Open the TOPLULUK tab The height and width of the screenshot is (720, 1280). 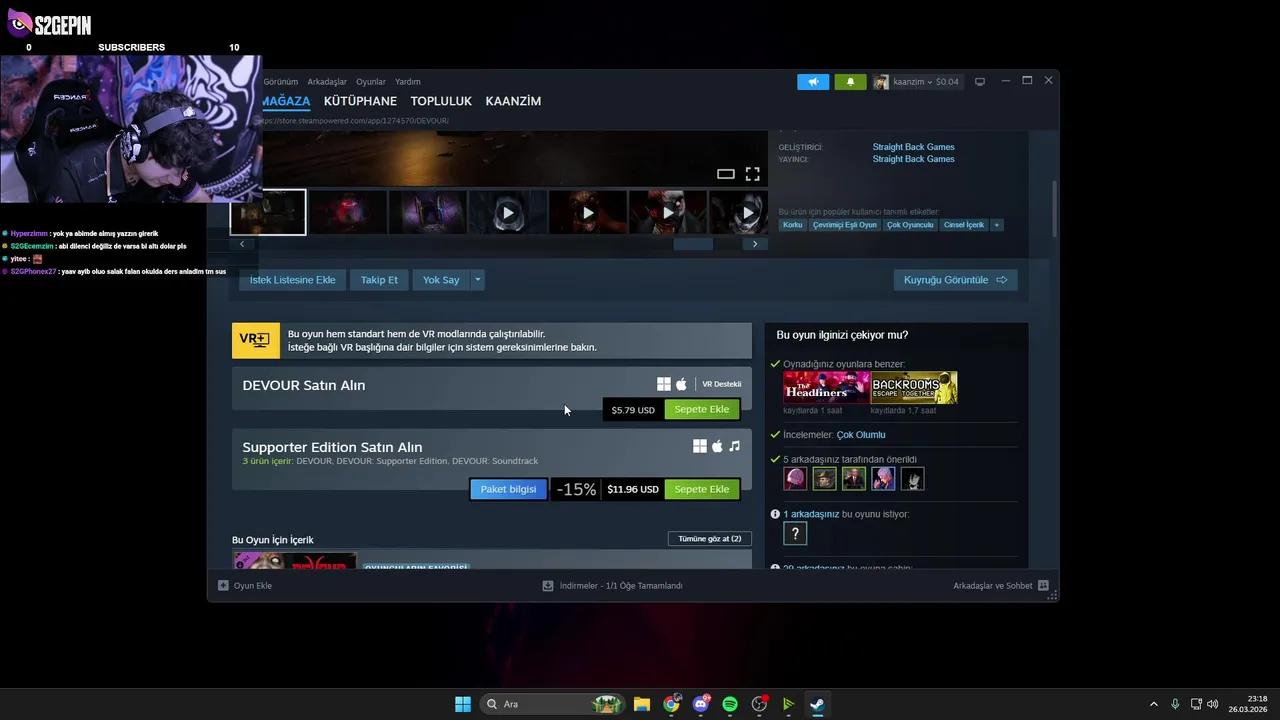pos(441,101)
